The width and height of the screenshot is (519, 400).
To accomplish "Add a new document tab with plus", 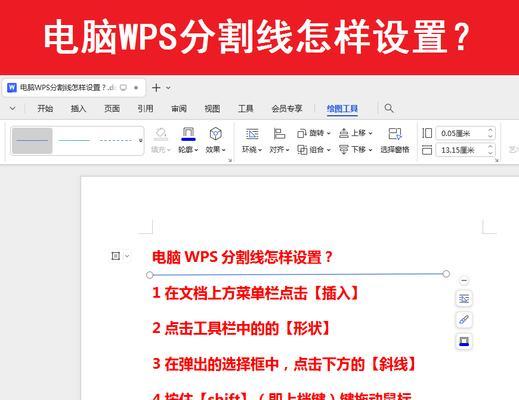I will (x=156, y=88).
